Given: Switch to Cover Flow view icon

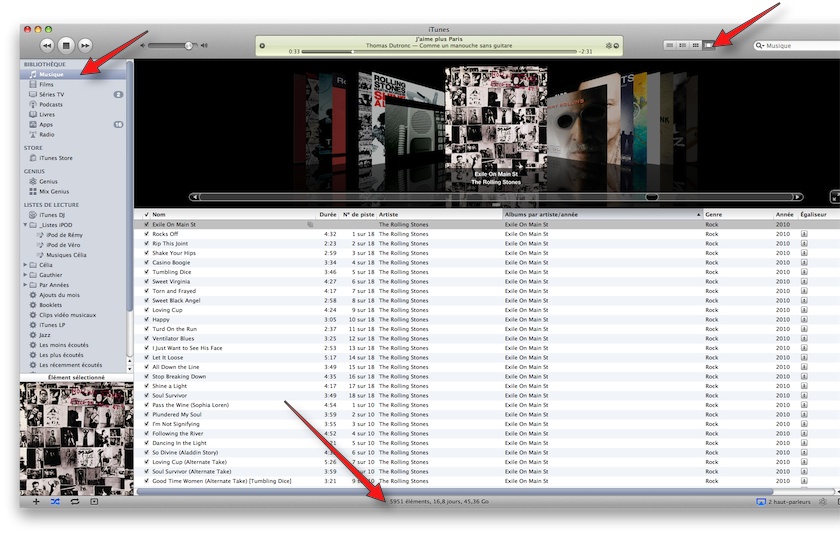Looking at the screenshot, I should pos(709,45).
